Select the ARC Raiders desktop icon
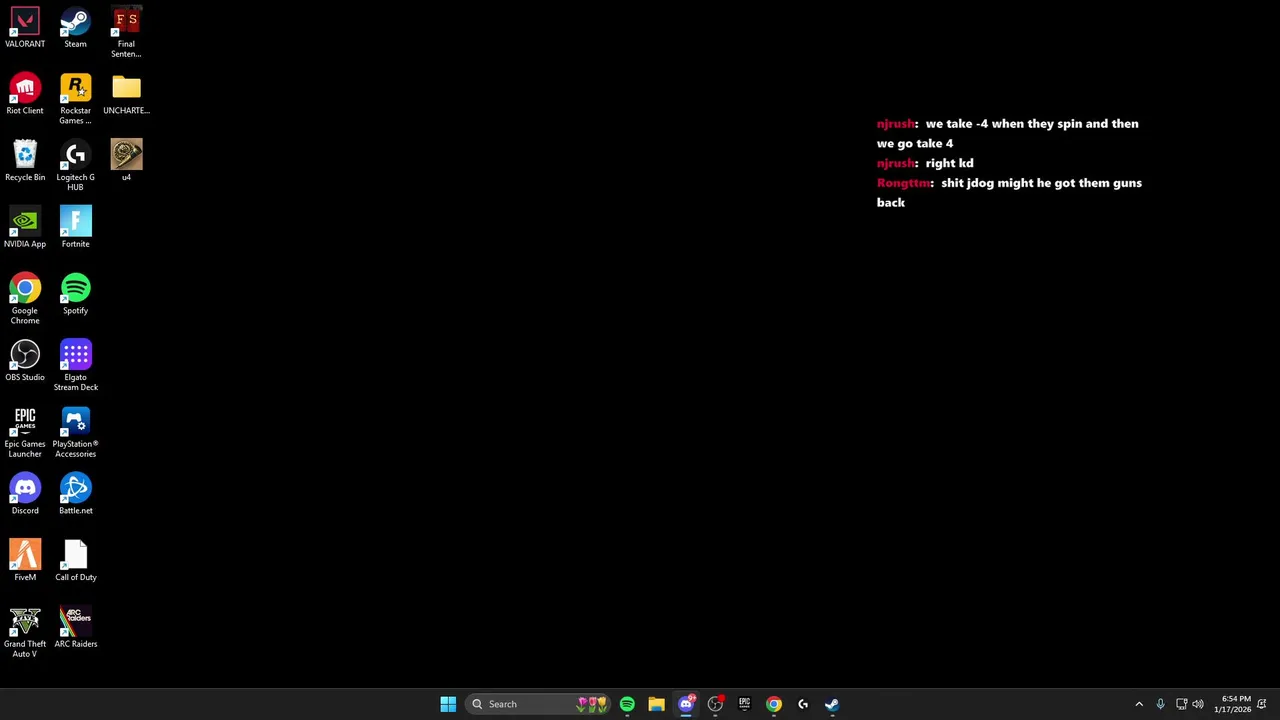The width and height of the screenshot is (1280, 720). click(75, 628)
